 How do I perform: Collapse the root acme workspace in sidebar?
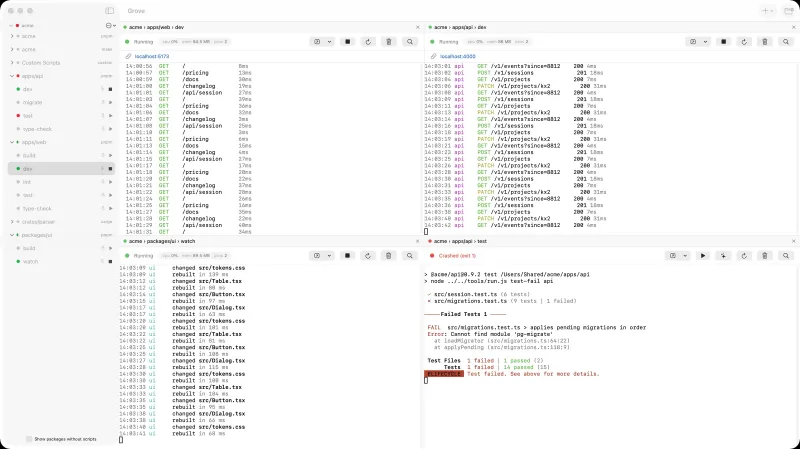(x=11, y=26)
